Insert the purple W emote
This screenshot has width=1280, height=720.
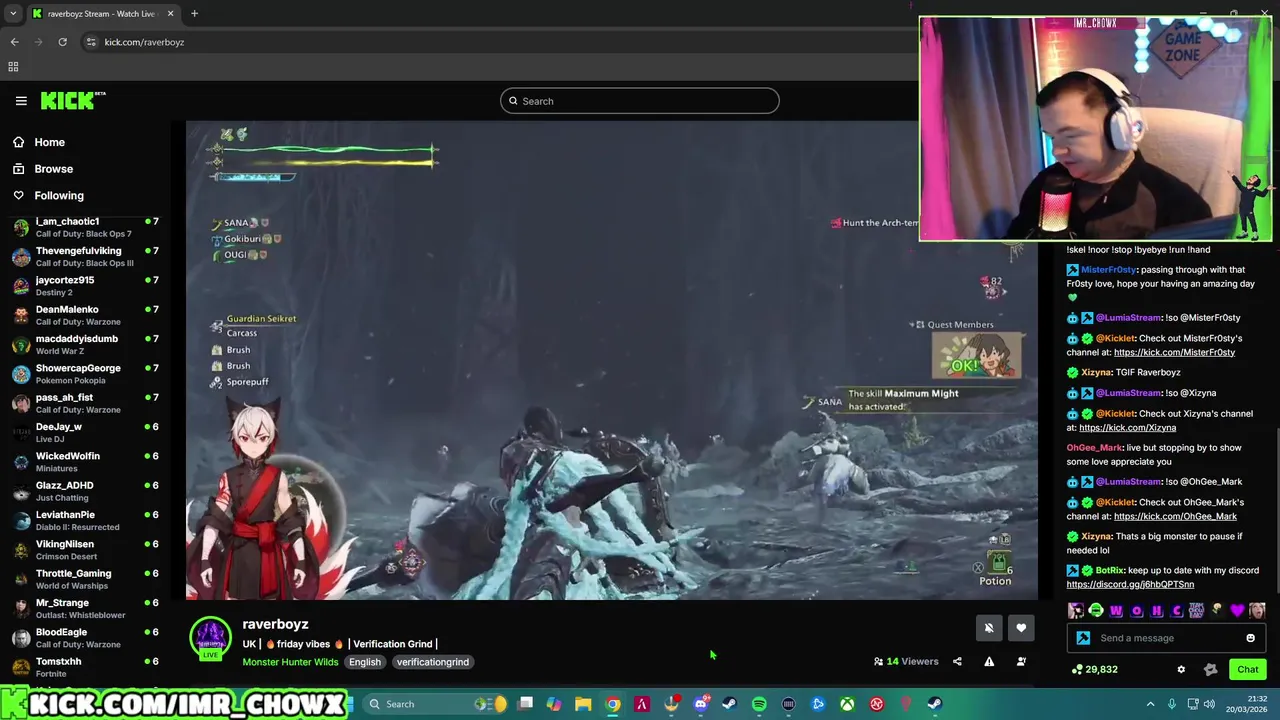(x=1116, y=610)
